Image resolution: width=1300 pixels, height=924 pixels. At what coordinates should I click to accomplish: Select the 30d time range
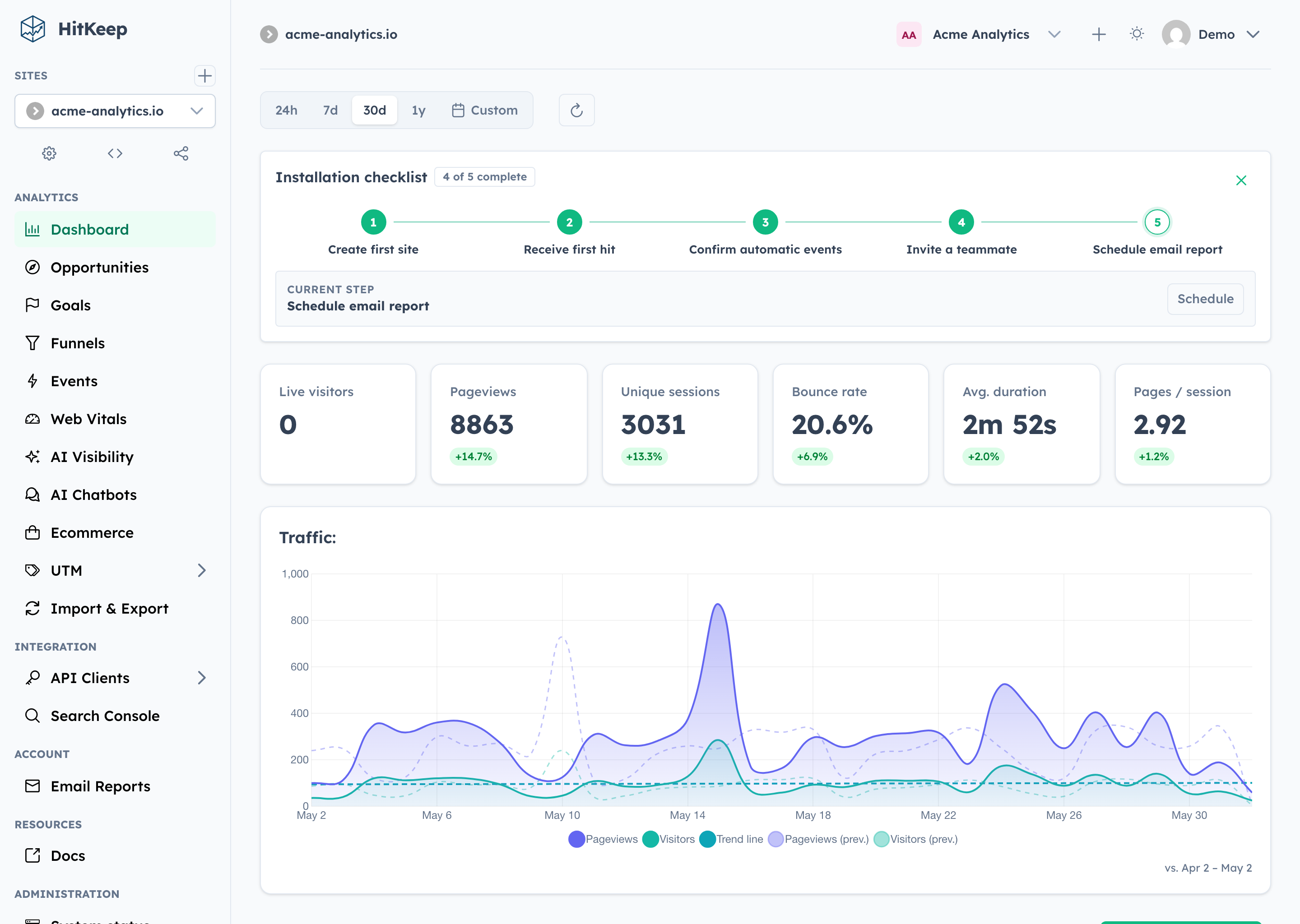[375, 111]
